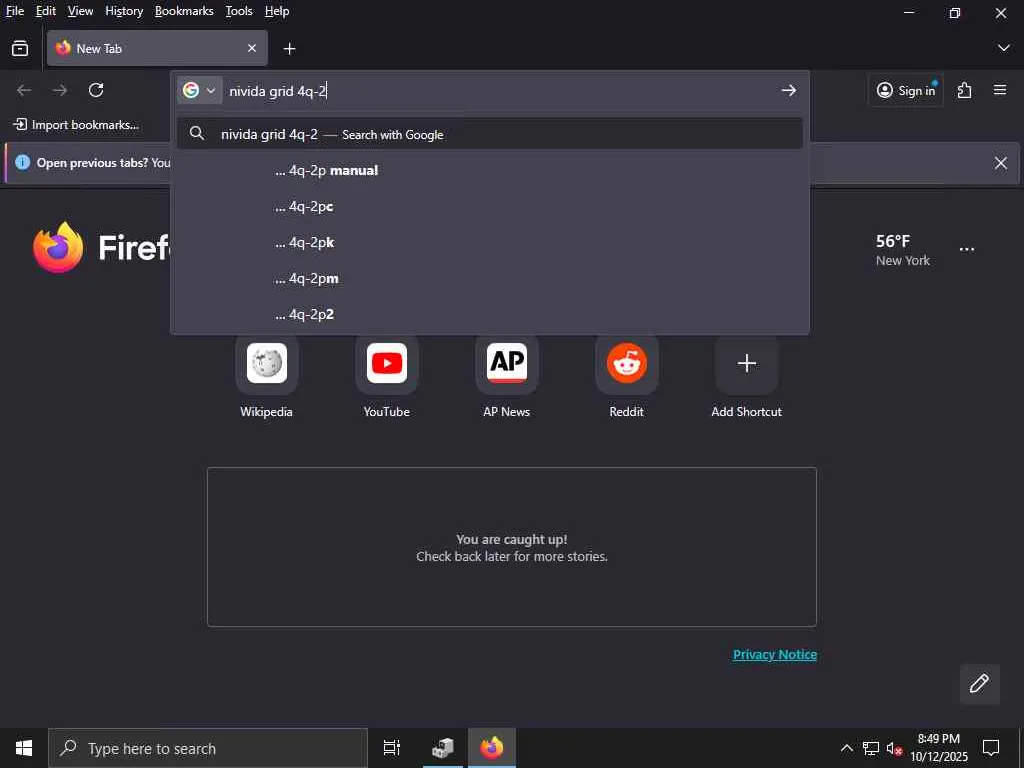Click the 56°F New York weather widget

903,250
